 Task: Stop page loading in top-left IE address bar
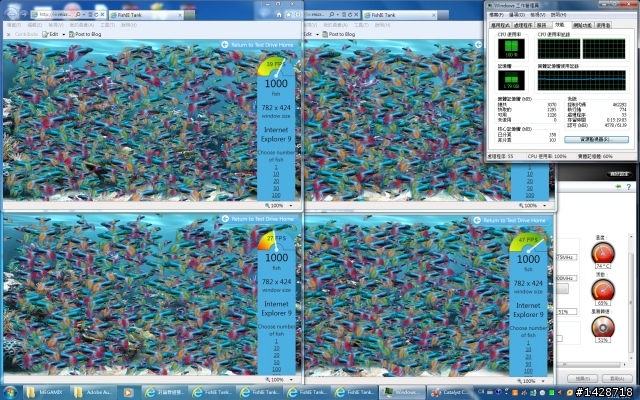(x=102, y=15)
